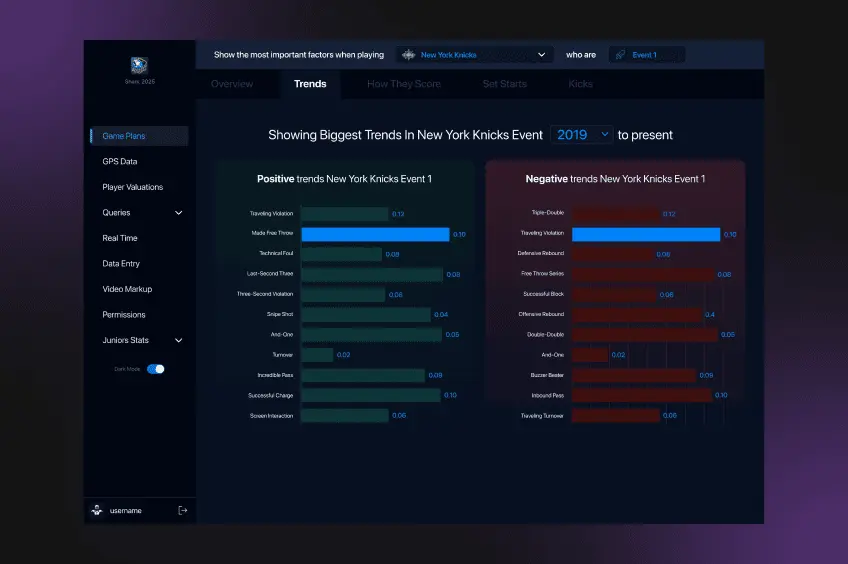Open Player Valuations in the sidebar

tap(132, 187)
